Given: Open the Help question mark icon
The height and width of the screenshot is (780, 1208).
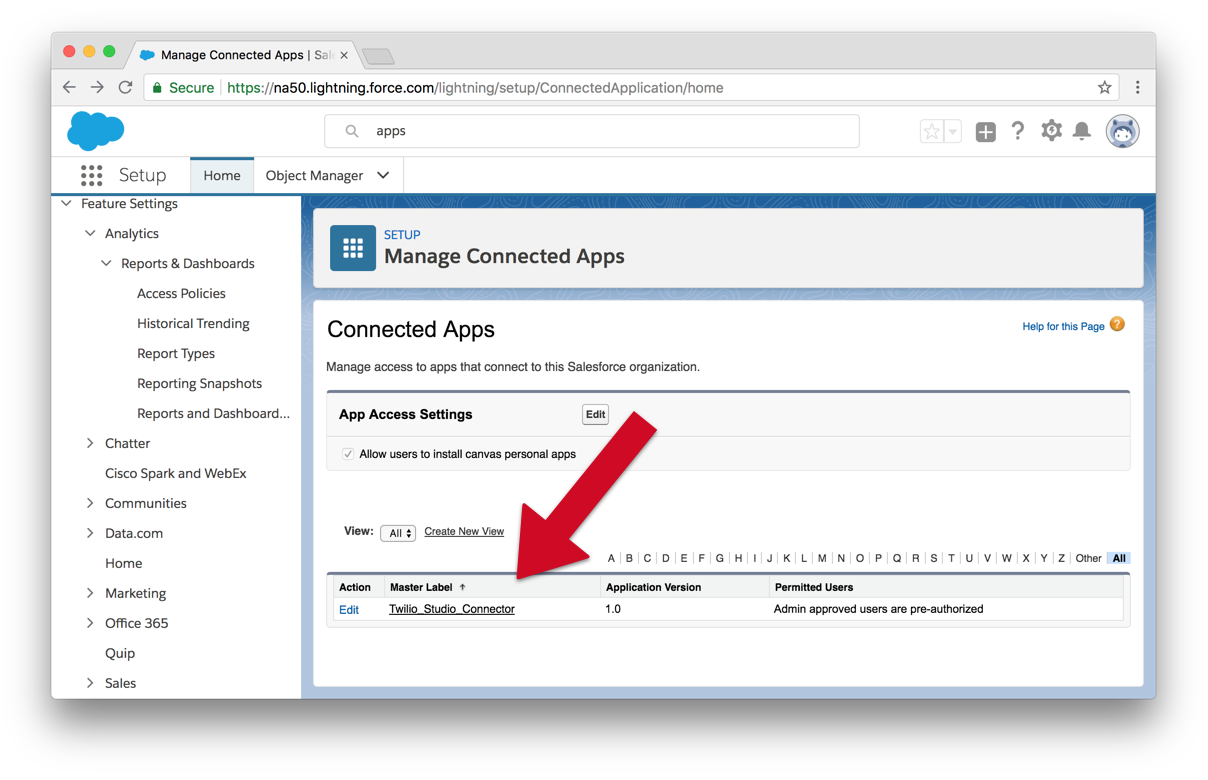Looking at the screenshot, I should (1018, 131).
